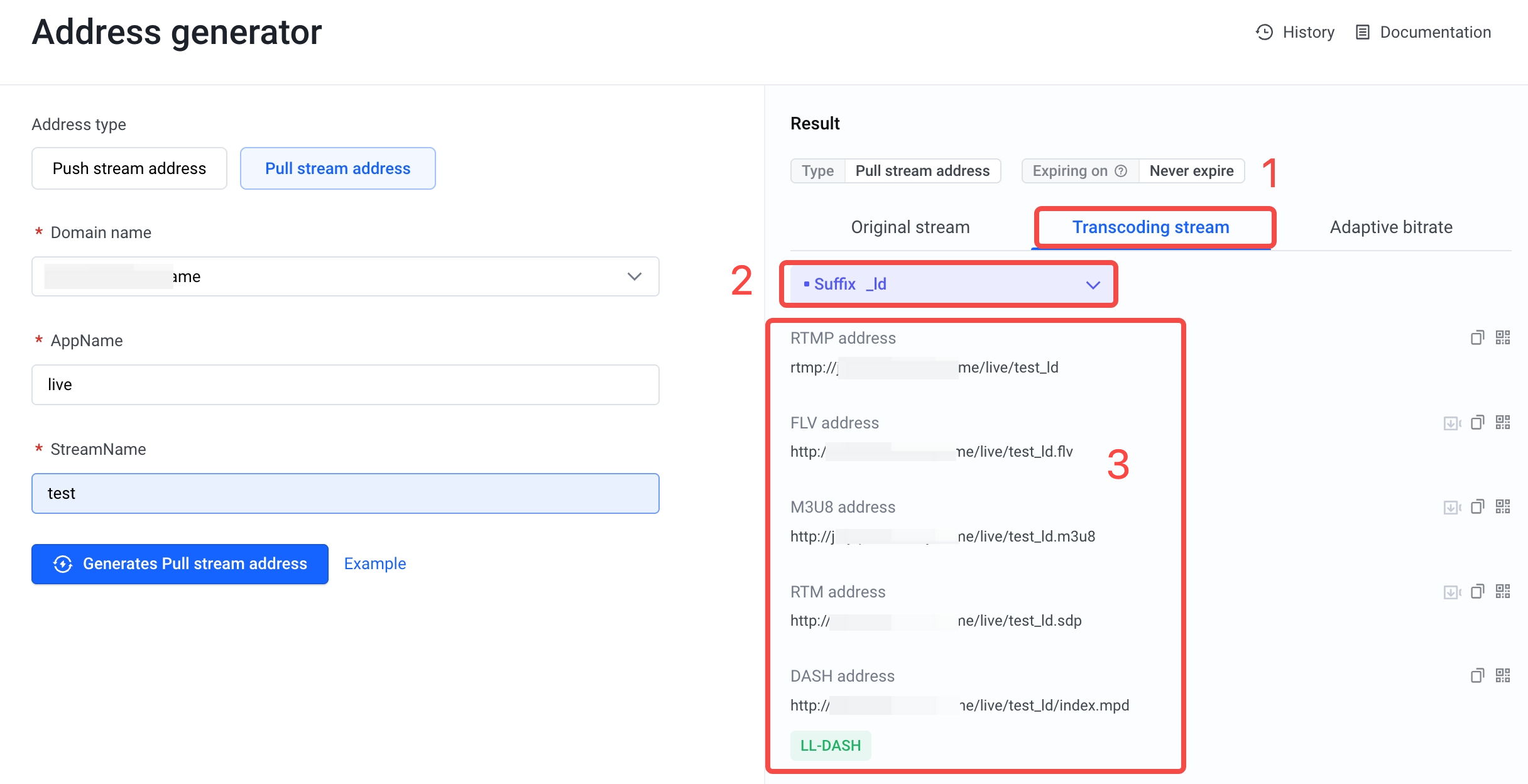
Task: Copy the RTMP address
Action: click(1477, 338)
